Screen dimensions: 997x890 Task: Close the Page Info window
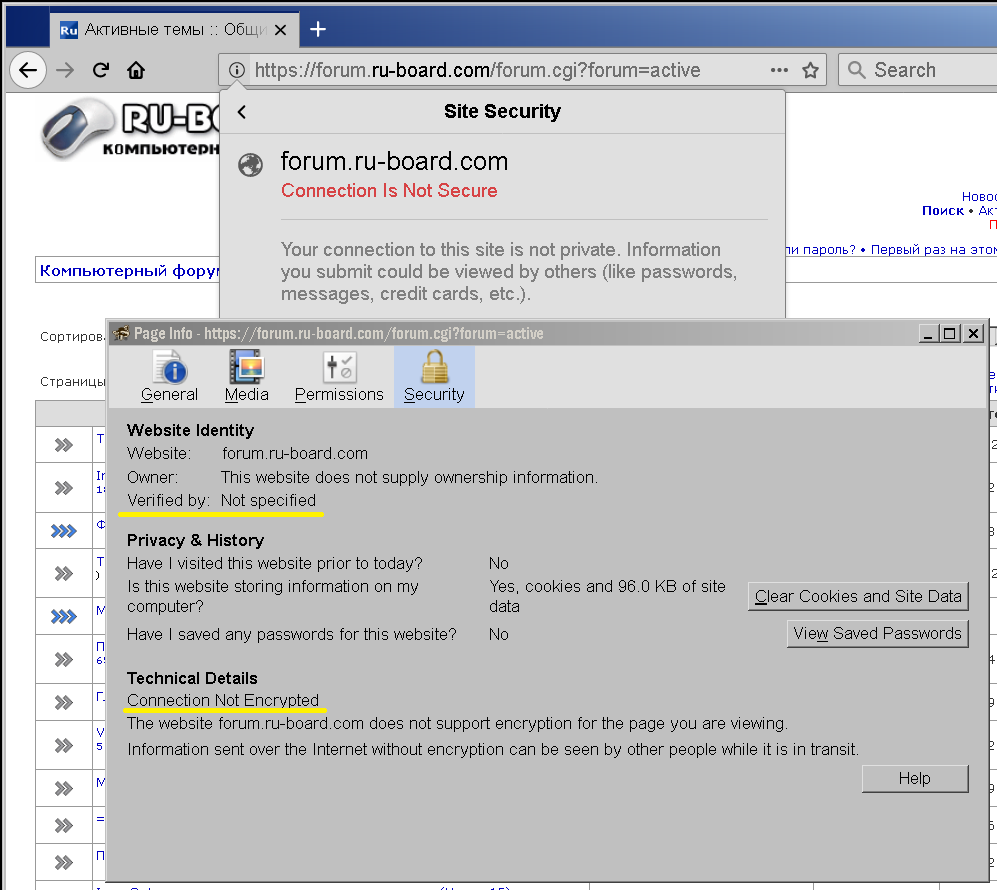point(973,334)
